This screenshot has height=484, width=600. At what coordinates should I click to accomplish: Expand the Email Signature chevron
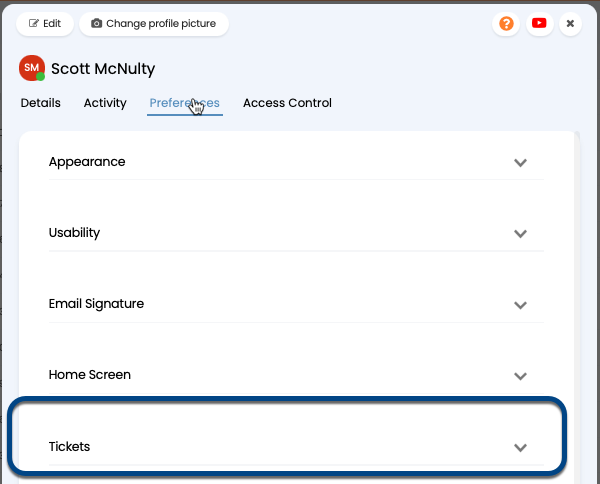click(x=520, y=305)
